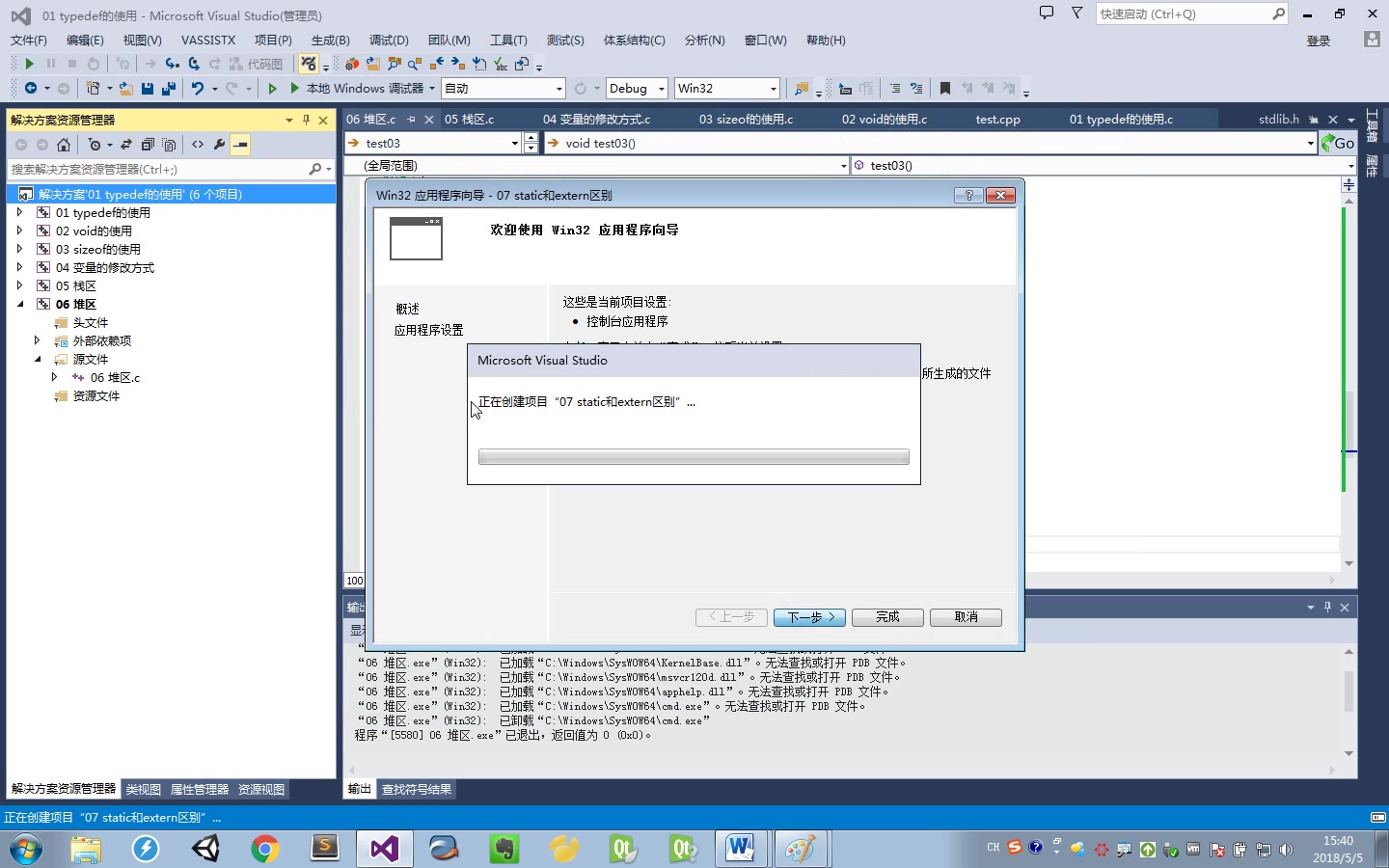Image resolution: width=1389 pixels, height=868 pixels.
Task: Click the Go button in VA navigation bar
Action: click(1338, 143)
